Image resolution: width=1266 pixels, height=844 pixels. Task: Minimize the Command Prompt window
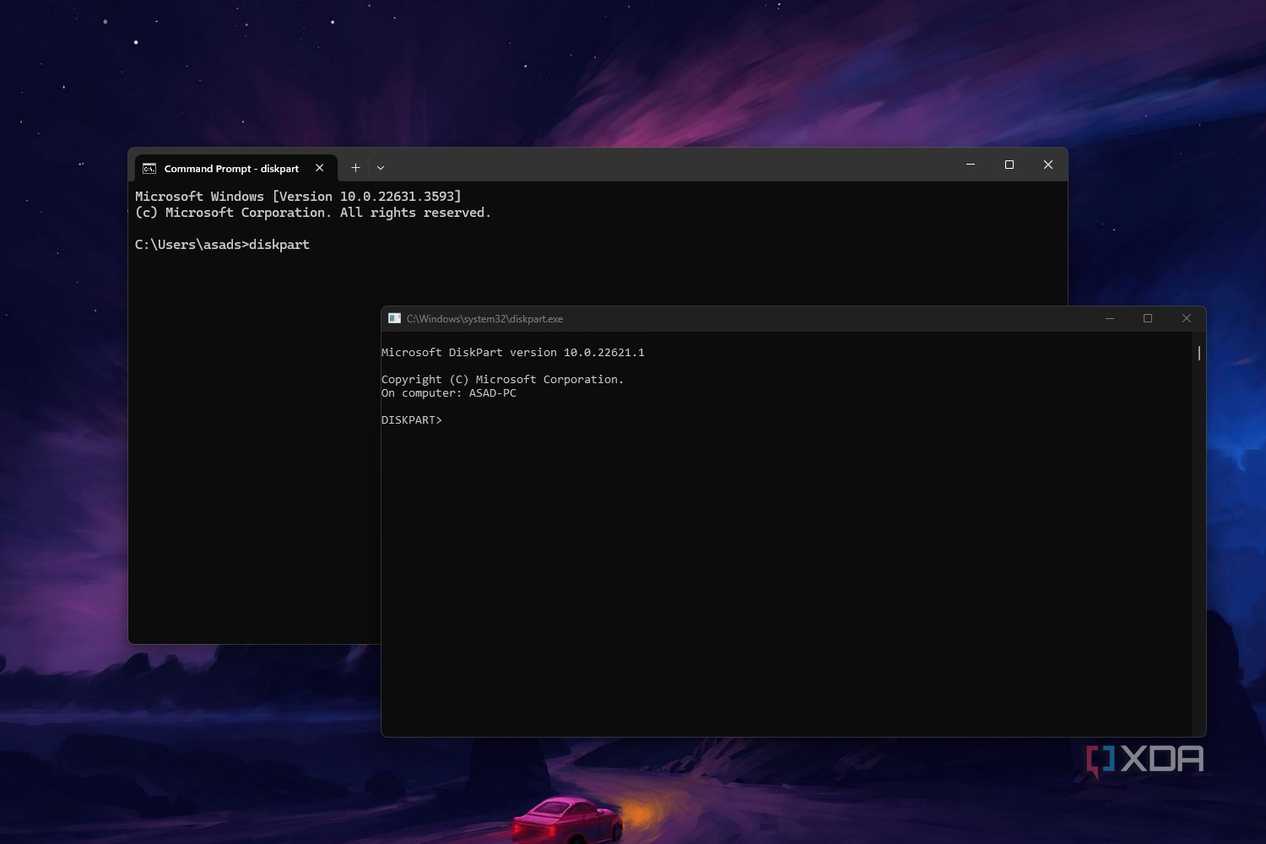(x=970, y=165)
